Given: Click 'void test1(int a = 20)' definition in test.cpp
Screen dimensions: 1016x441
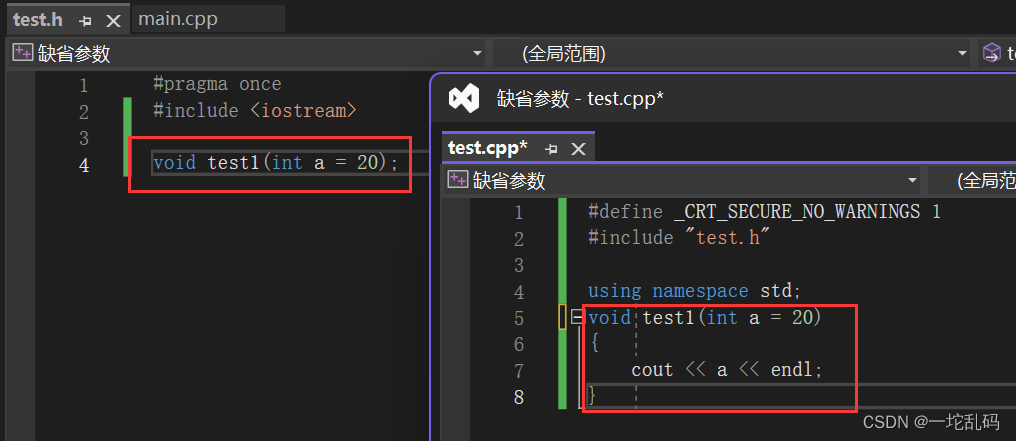Looking at the screenshot, I should click(704, 317).
